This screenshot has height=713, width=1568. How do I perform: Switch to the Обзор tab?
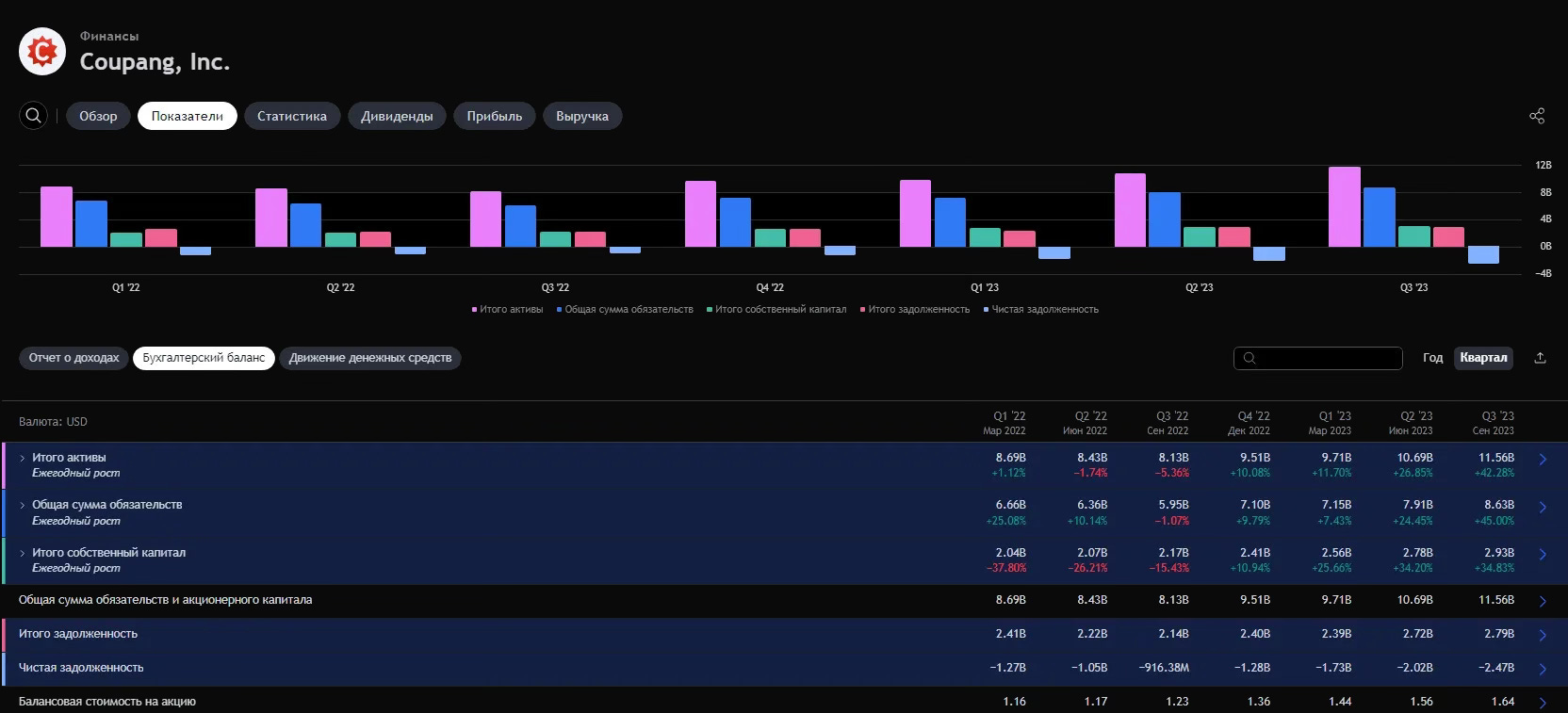coord(98,116)
